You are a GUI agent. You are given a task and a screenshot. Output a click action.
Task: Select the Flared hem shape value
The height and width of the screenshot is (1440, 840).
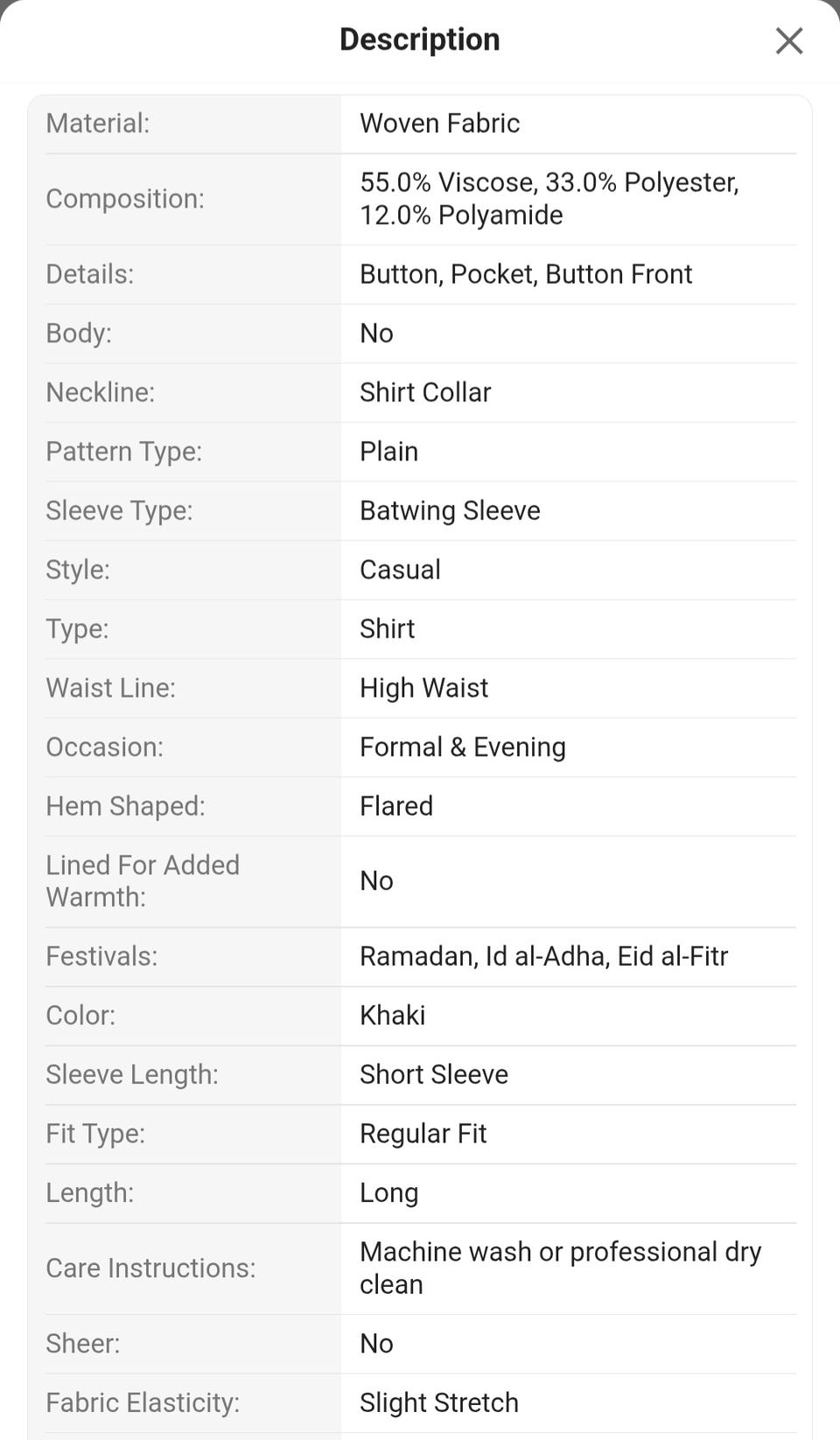point(395,806)
